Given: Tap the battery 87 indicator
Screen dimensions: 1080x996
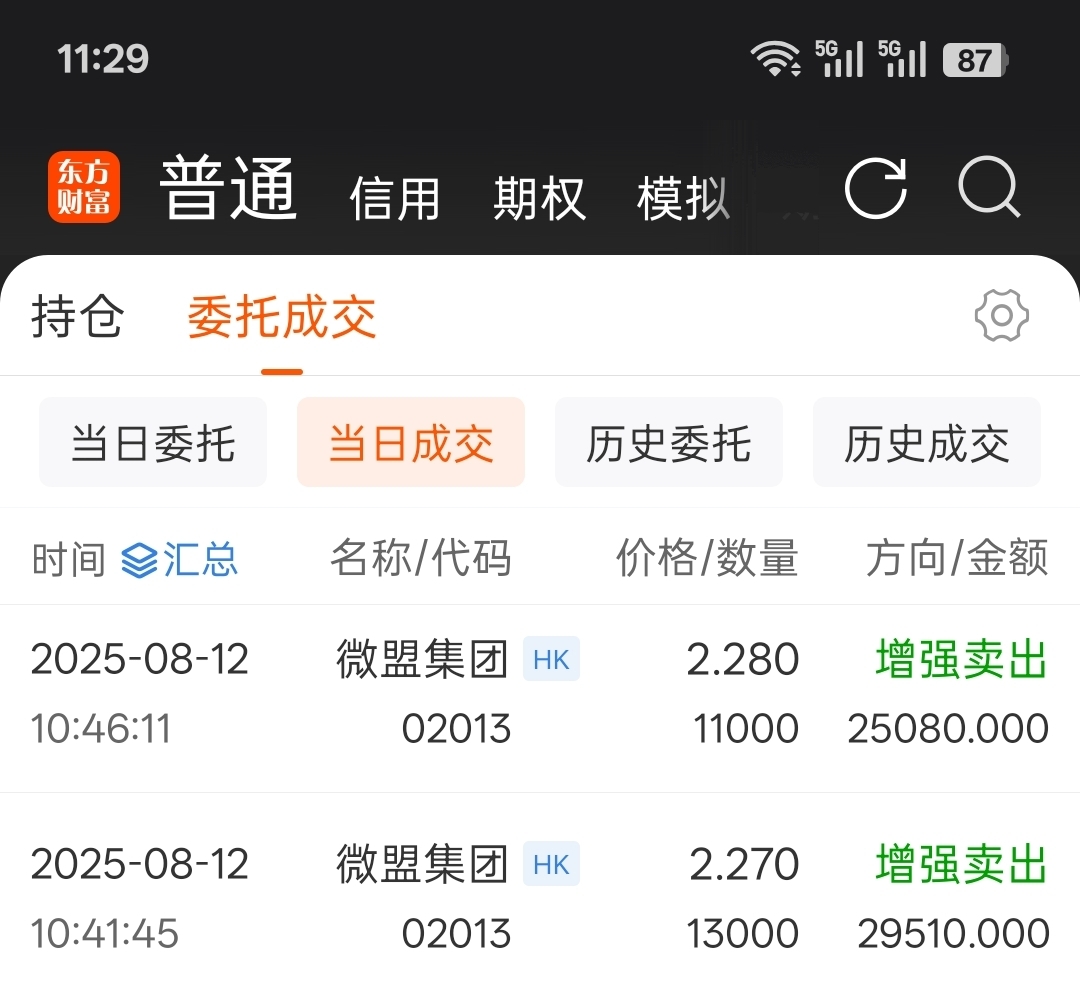Looking at the screenshot, I should coord(975,60).
